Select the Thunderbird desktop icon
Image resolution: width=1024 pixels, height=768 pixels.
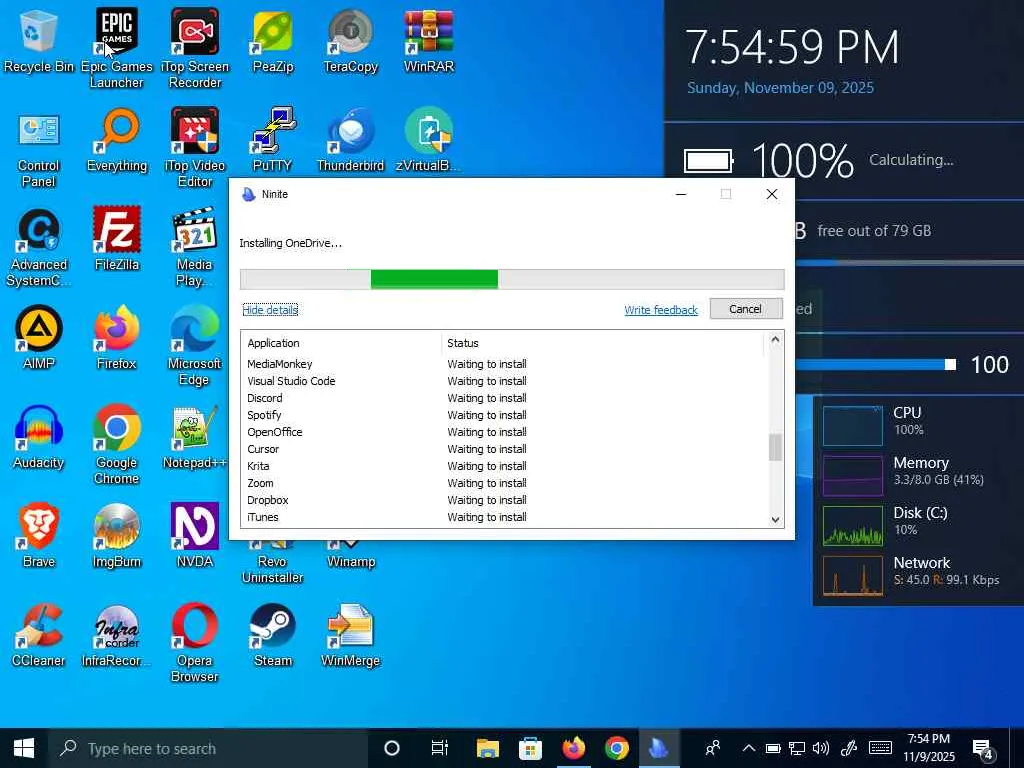pos(351,140)
